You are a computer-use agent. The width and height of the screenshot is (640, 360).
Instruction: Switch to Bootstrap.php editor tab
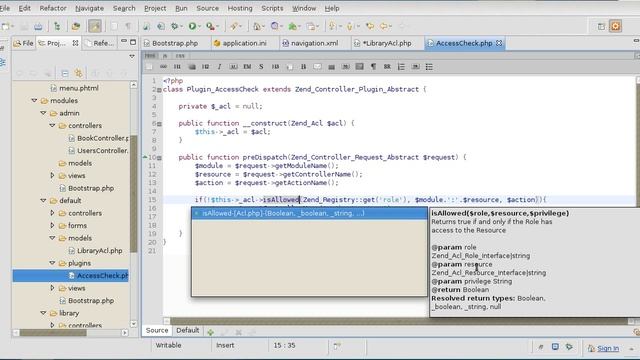point(175,43)
